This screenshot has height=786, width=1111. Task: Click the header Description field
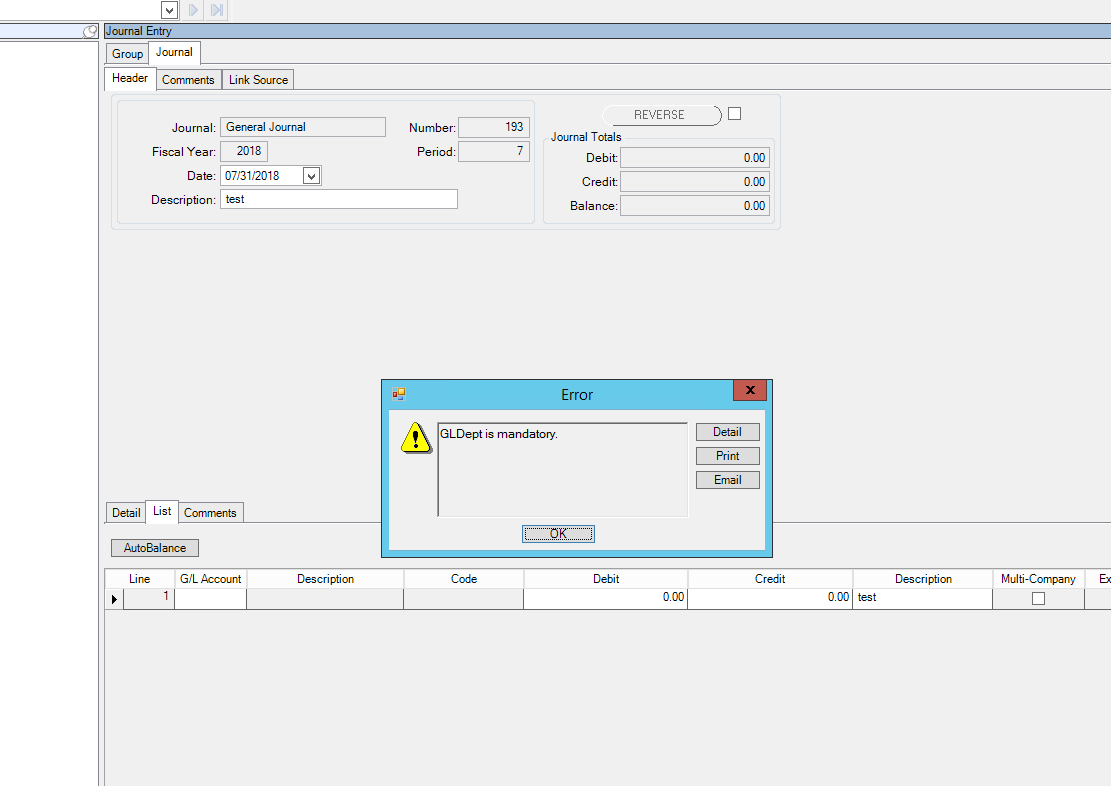tap(339, 199)
